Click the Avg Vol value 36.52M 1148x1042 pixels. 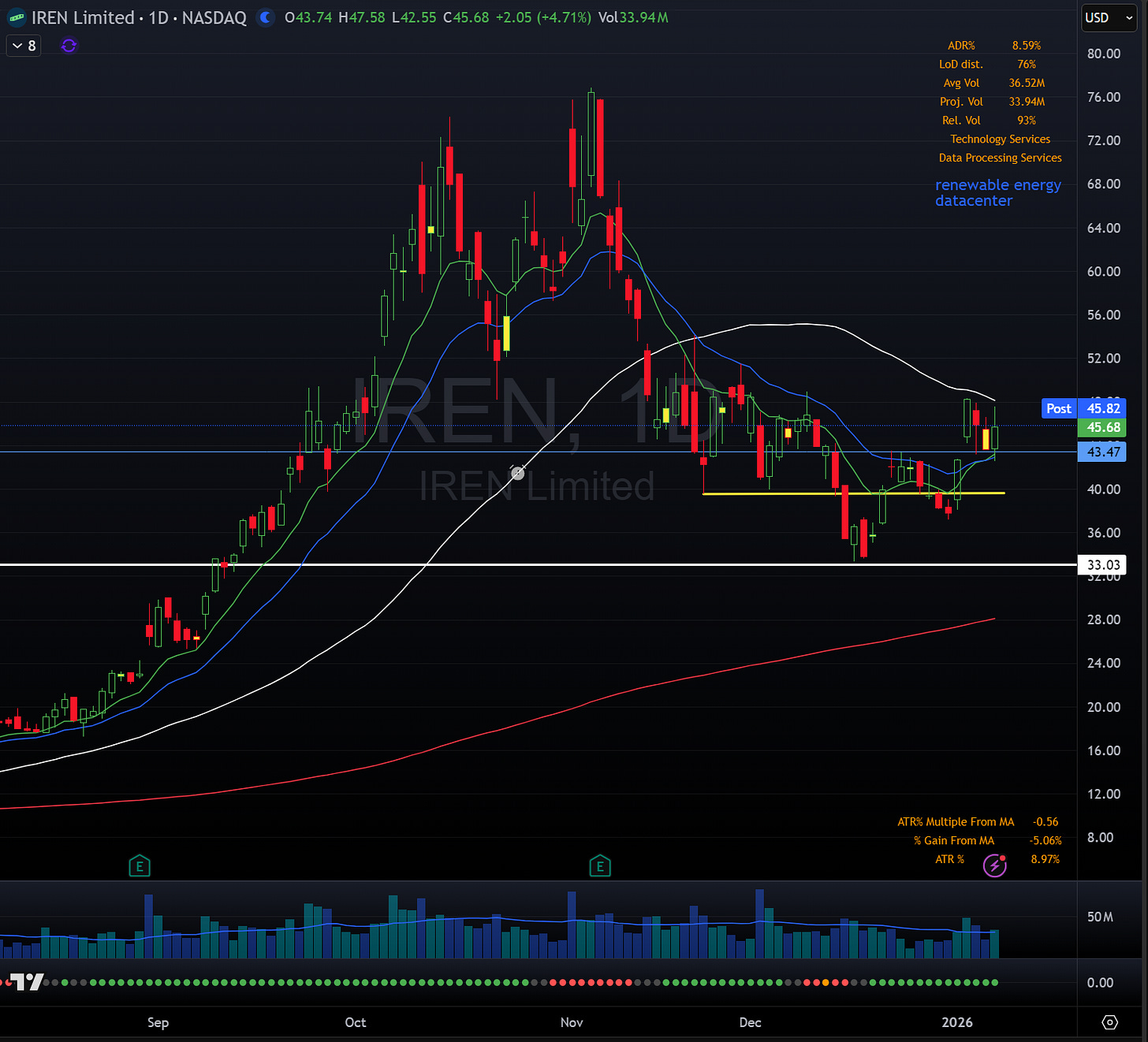[1027, 83]
